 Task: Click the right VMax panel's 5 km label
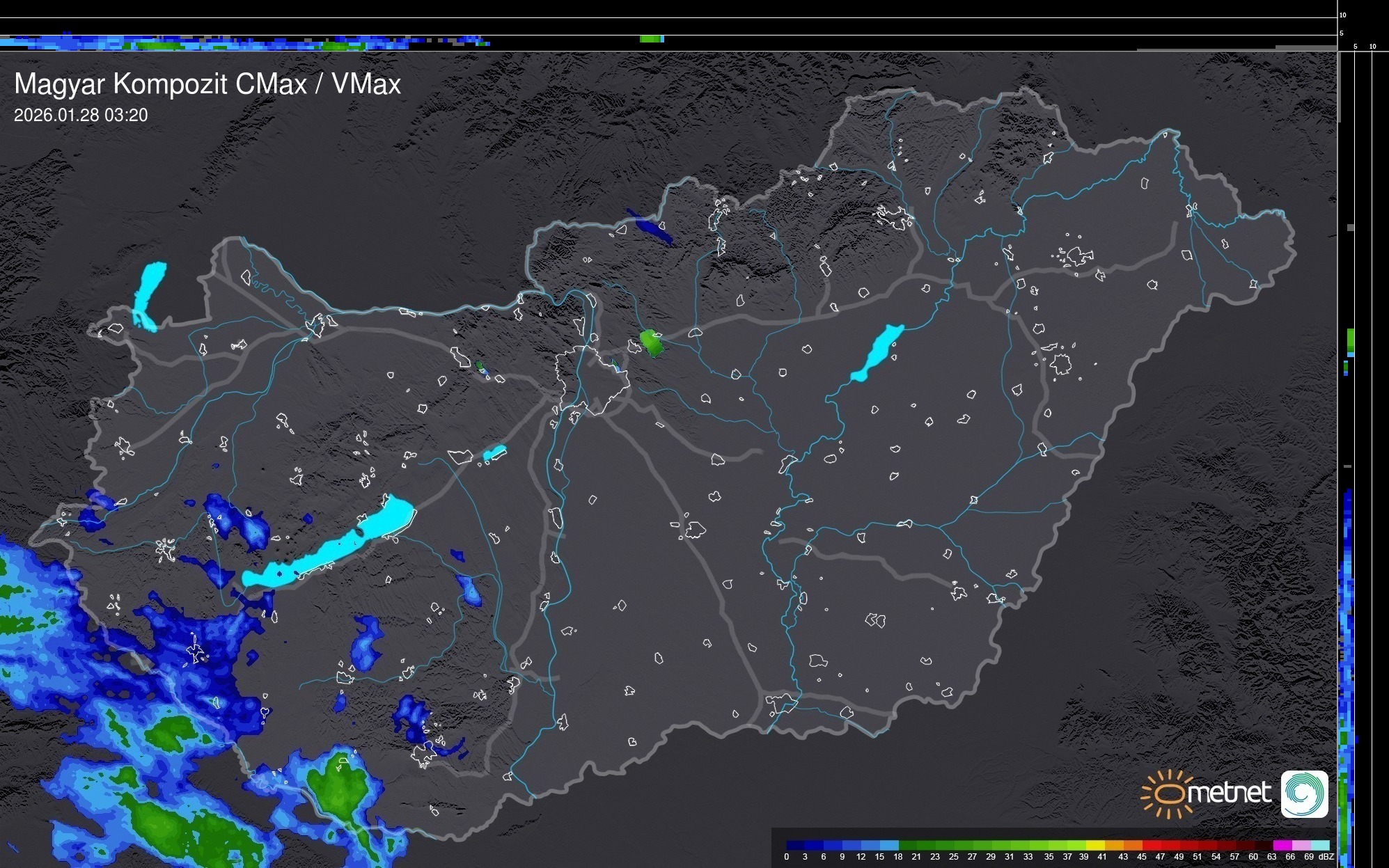1355,47
